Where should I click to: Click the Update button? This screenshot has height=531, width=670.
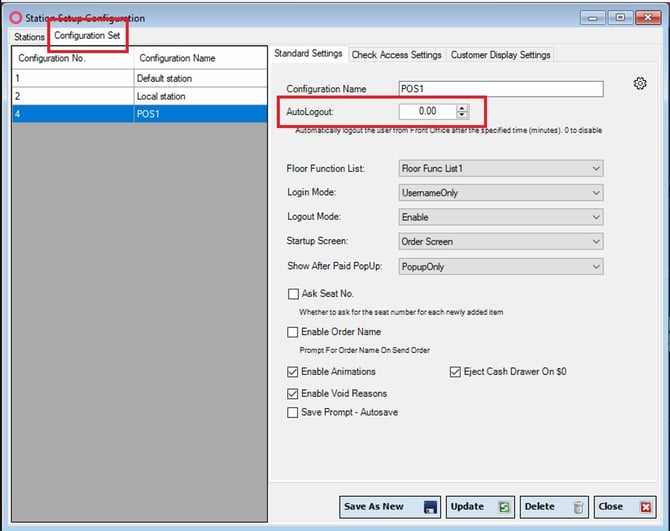[480, 507]
